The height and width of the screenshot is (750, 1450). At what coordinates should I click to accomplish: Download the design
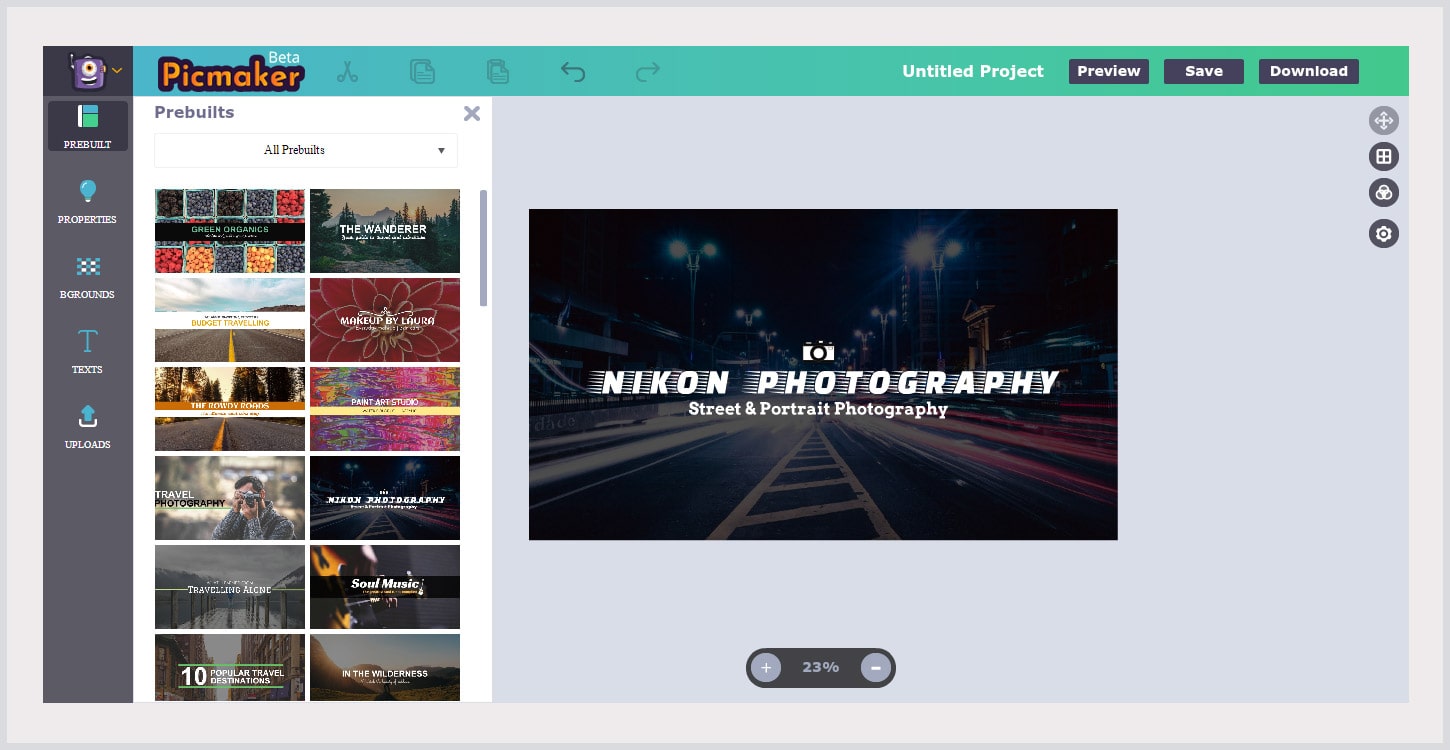coord(1309,71)
